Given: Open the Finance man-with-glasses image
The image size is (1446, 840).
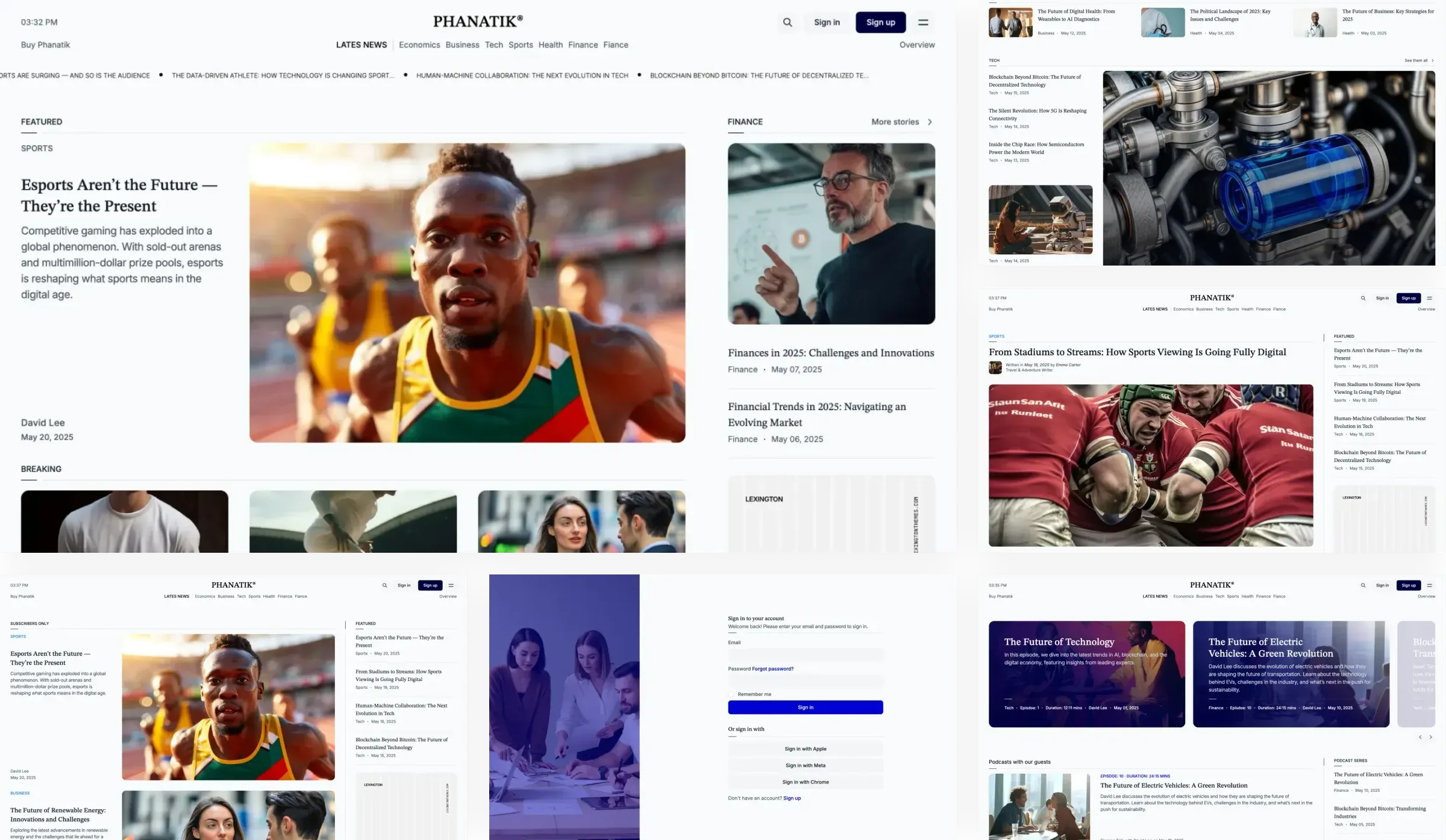Looking at the screenshot, I should click(831, 234).
